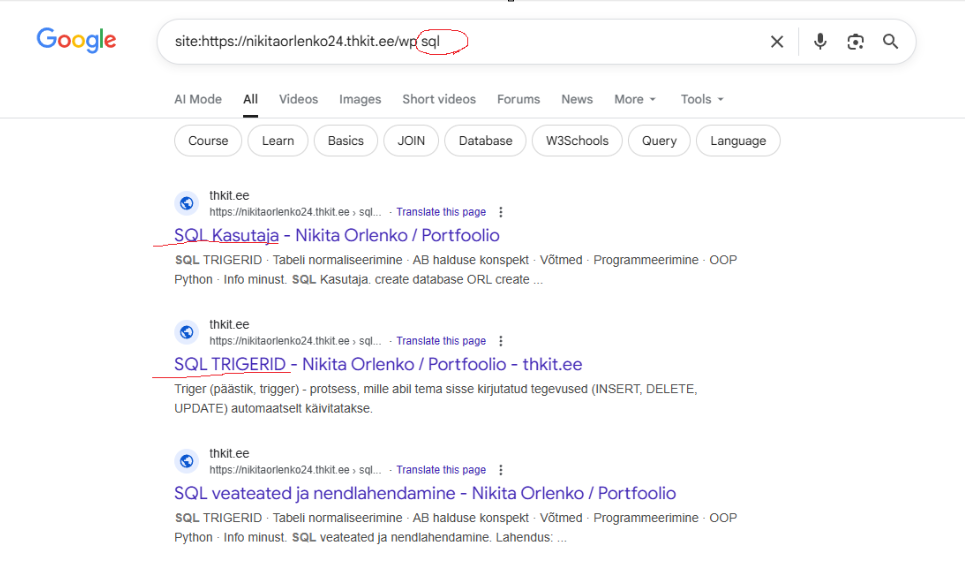Viewport: 965px width, 564px height.
Task: Open AI Mode tab
Action: click(198, 99)
